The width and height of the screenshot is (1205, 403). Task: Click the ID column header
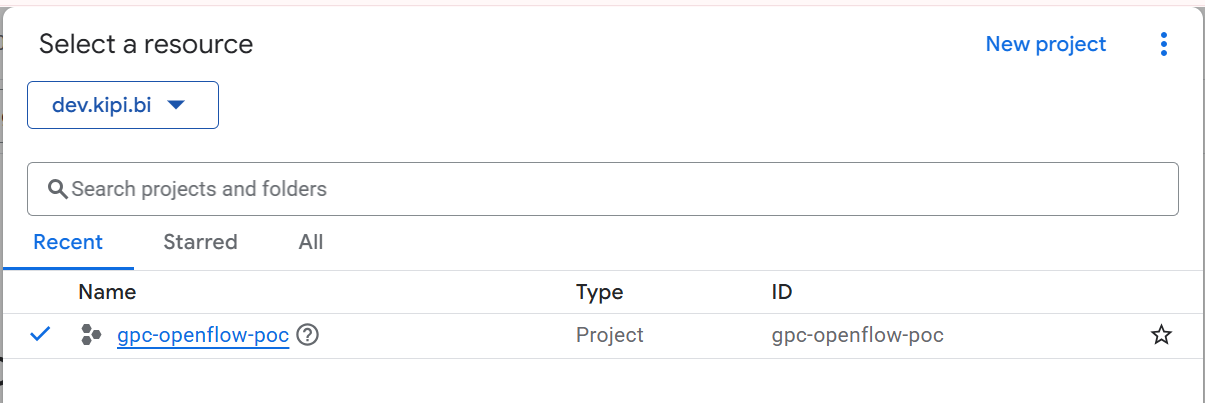782,292
